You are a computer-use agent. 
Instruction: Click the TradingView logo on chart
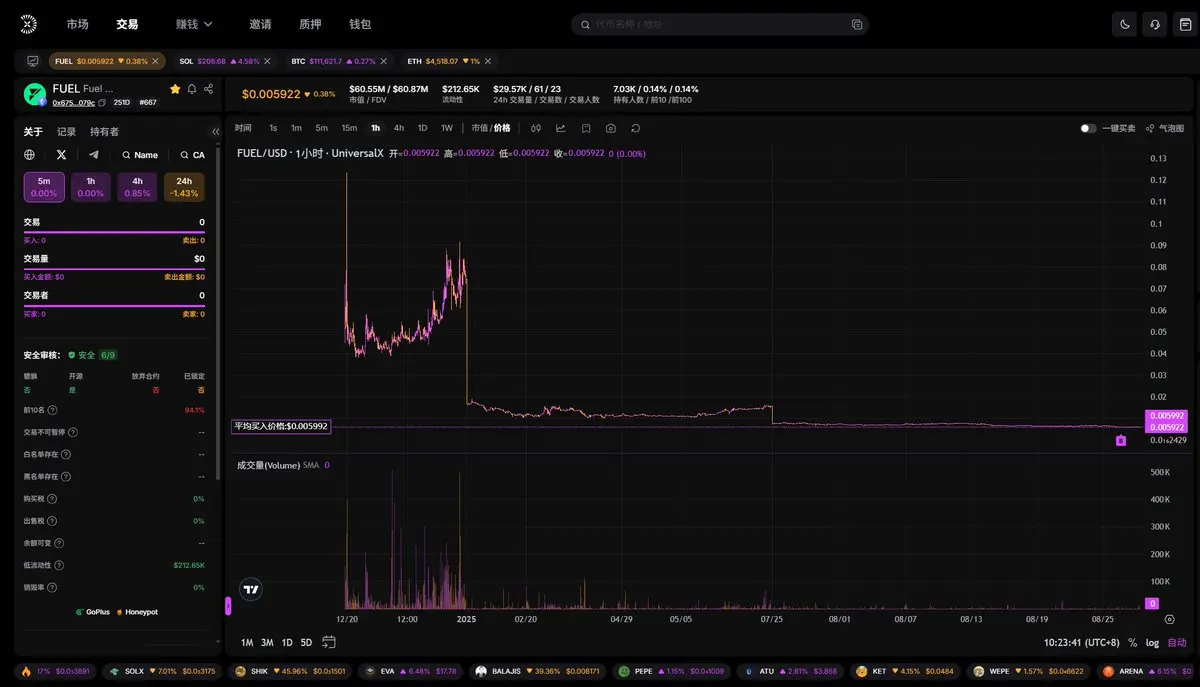point(251,589)
